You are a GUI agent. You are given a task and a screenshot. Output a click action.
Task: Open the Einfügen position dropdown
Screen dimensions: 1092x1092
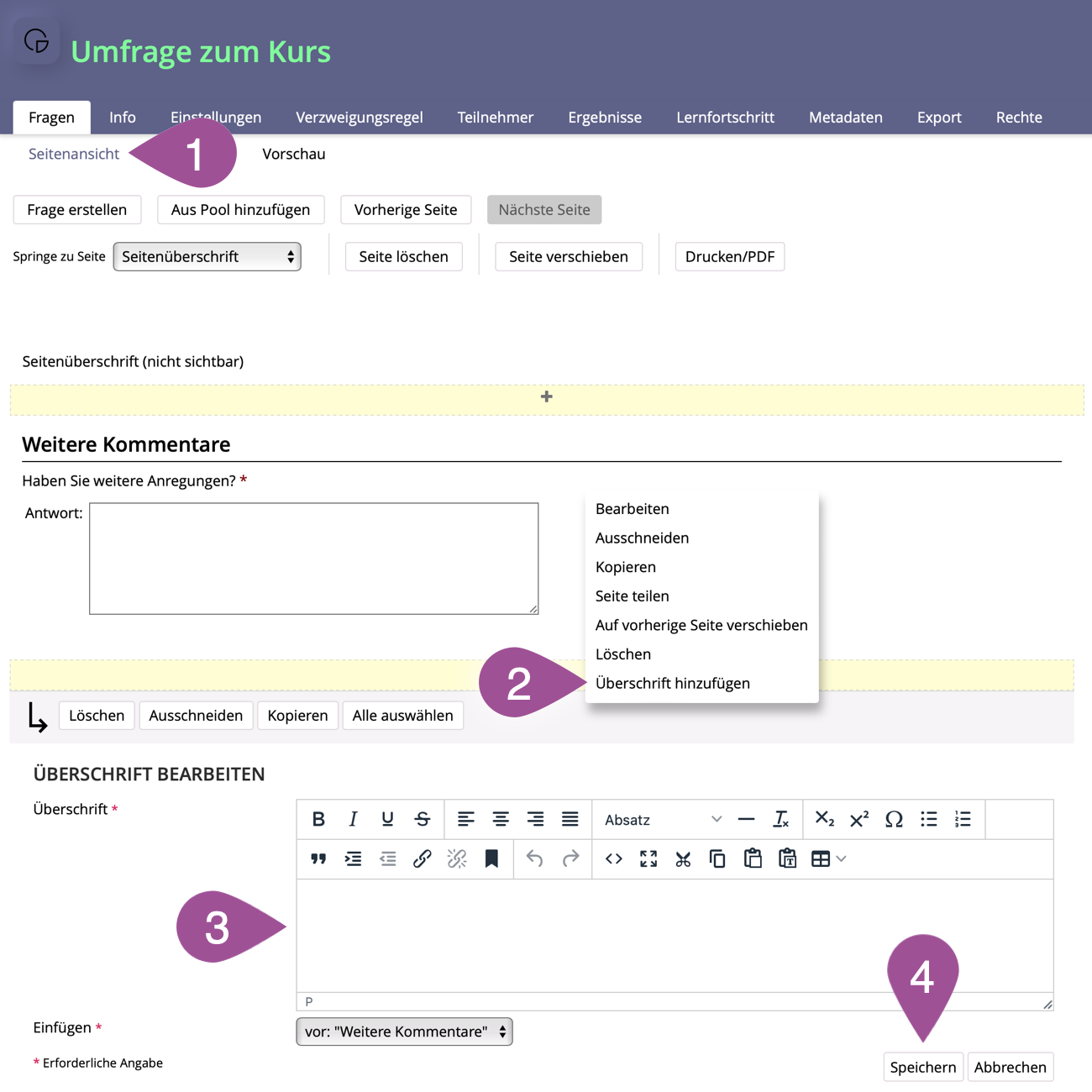[404, 1032]
